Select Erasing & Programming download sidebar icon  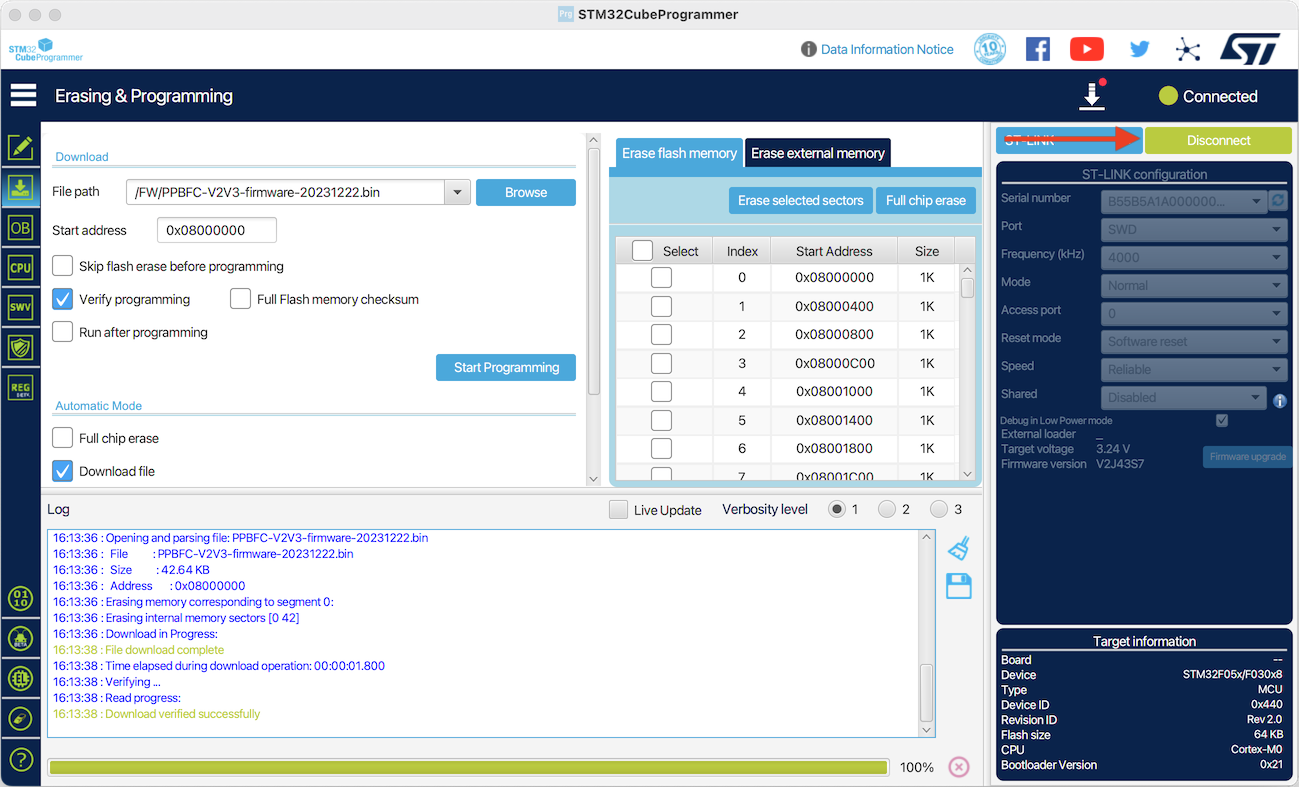tap(20, 187)
